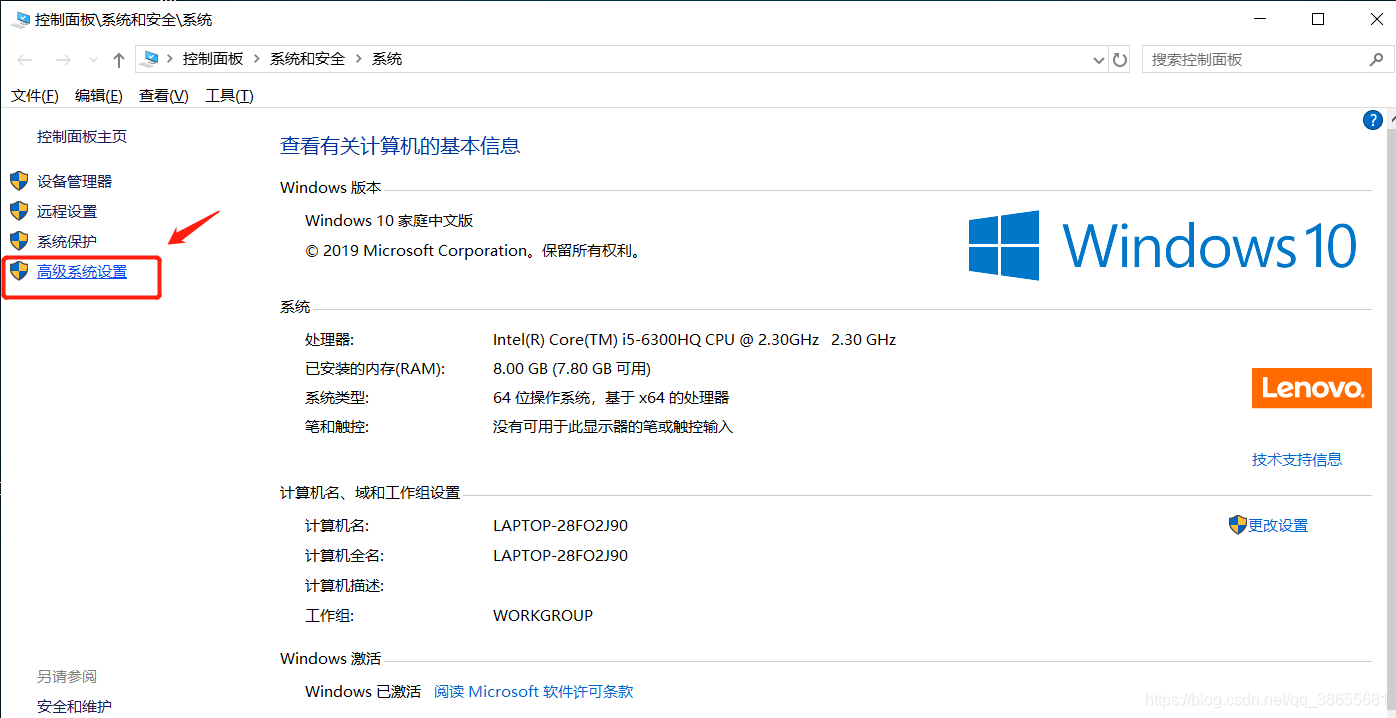Open the 文件(F) menu

point(35,96)
